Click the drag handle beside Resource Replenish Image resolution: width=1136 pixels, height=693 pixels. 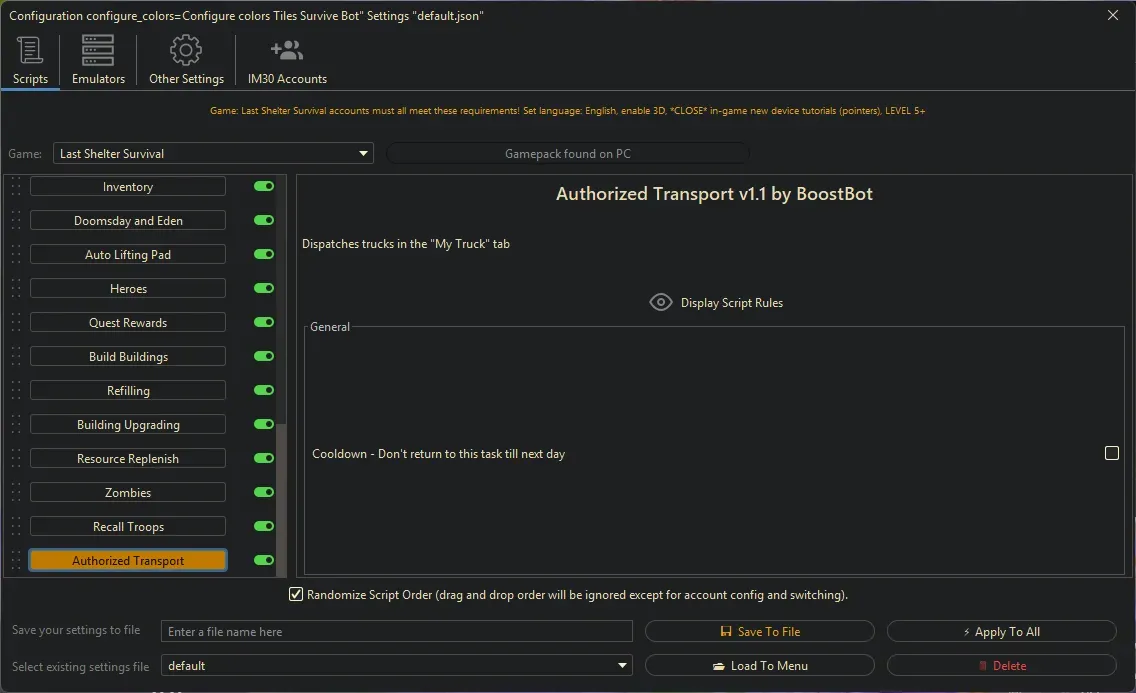tap(16, 459)
